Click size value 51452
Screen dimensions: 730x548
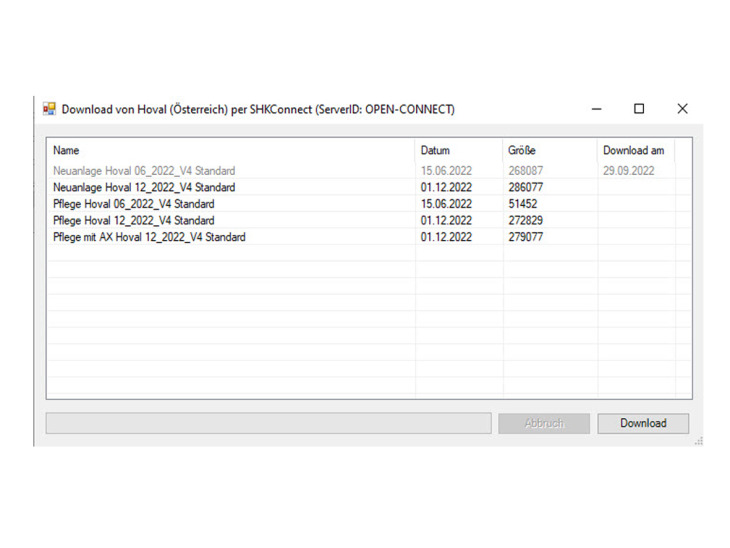coord(522,204)
